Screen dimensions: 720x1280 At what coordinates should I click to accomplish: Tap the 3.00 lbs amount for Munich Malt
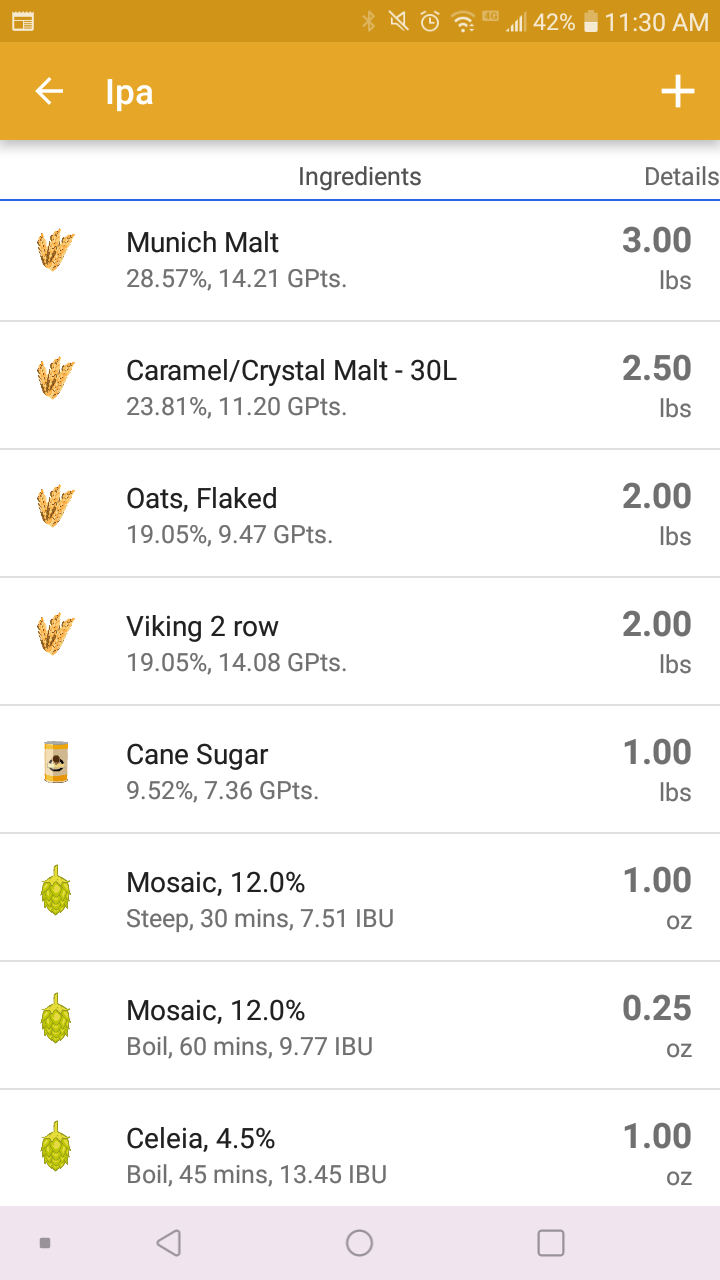(657, 258)
